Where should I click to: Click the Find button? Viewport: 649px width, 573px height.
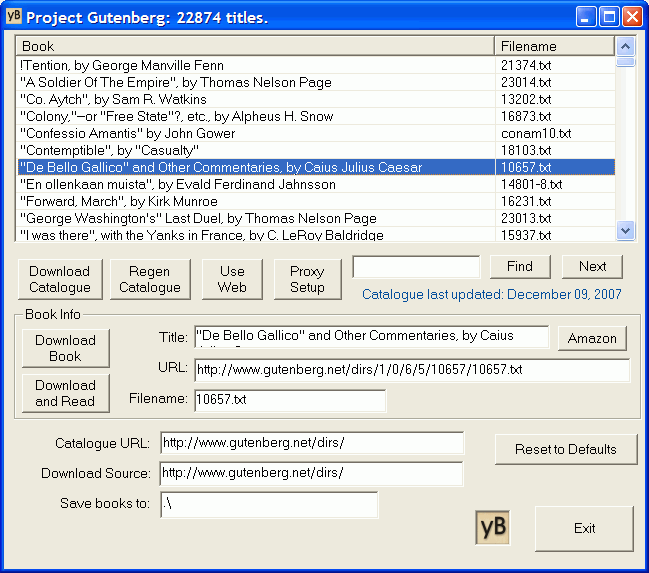520,267
